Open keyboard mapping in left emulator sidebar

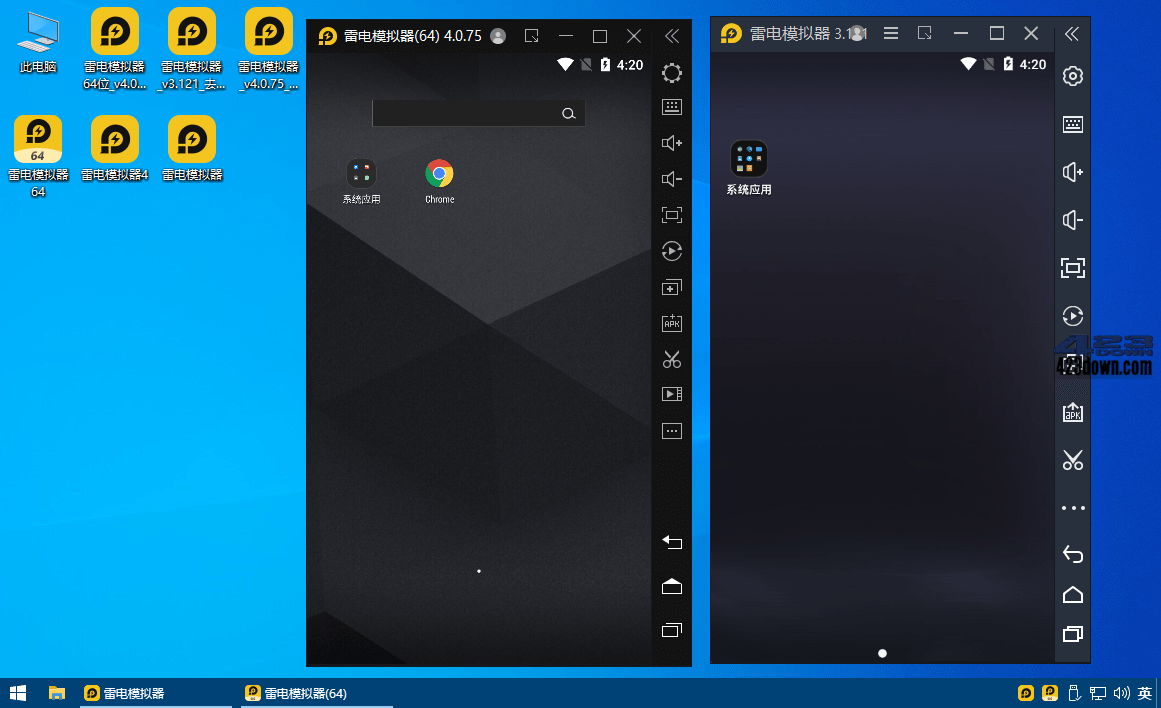coord(672,107)
